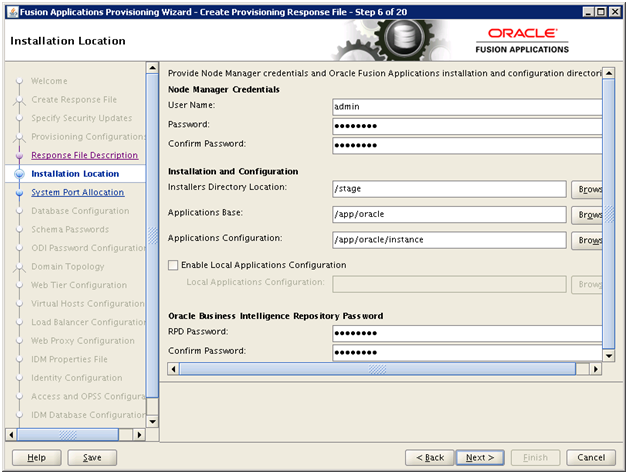Click main panel vertical scrollbar thumb
This screenshot has width=628, height=474.
point(609,214)
